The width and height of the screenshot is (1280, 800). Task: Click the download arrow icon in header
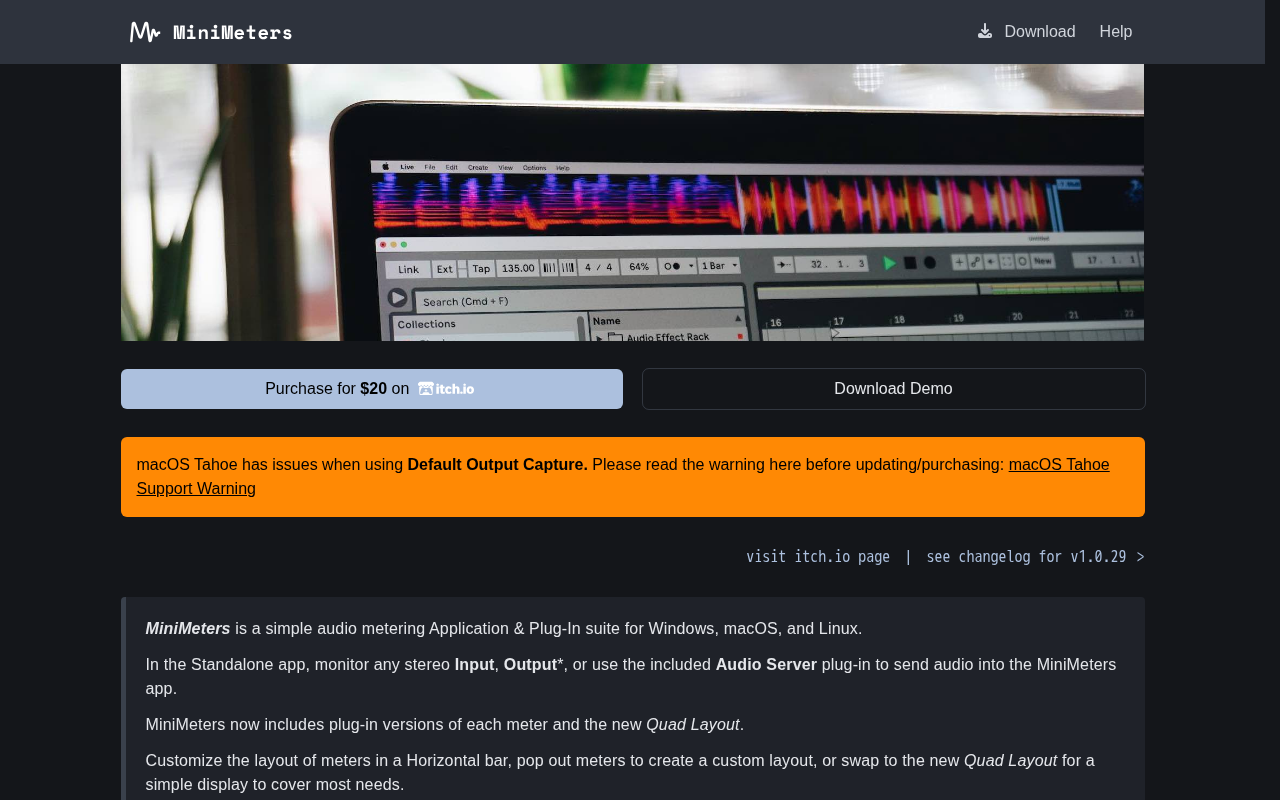click(x=985, y=31)
